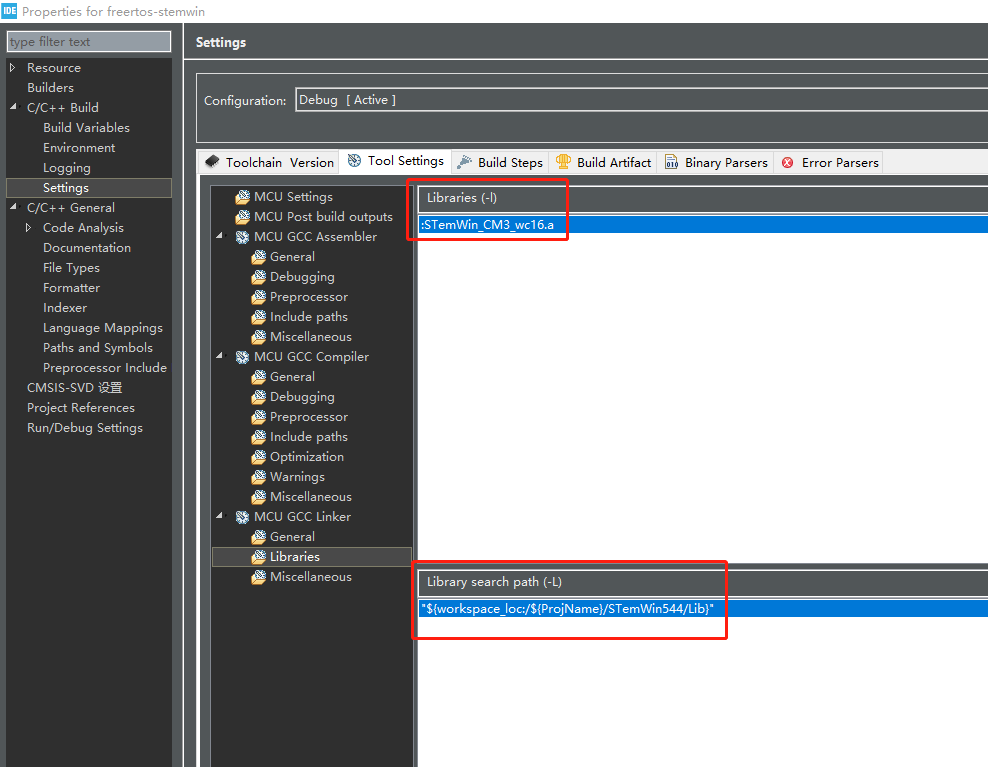Click the MCU Post build outputs icon
The width and height of the screenshot is (988, 767).
[243, 217]
